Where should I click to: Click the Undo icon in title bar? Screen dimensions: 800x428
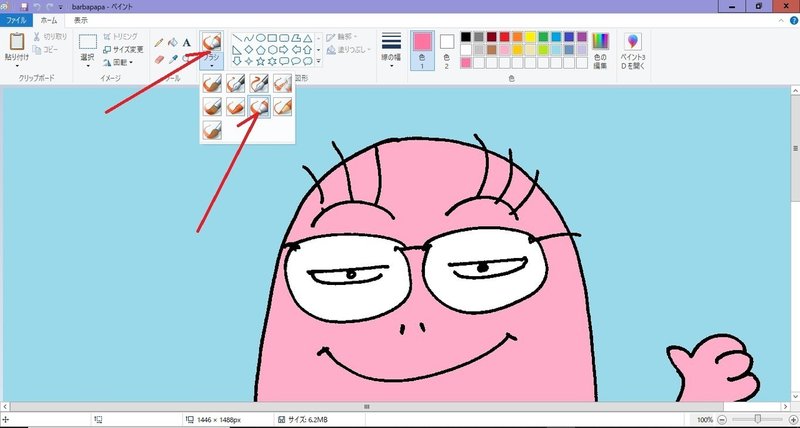click(36, 7)
